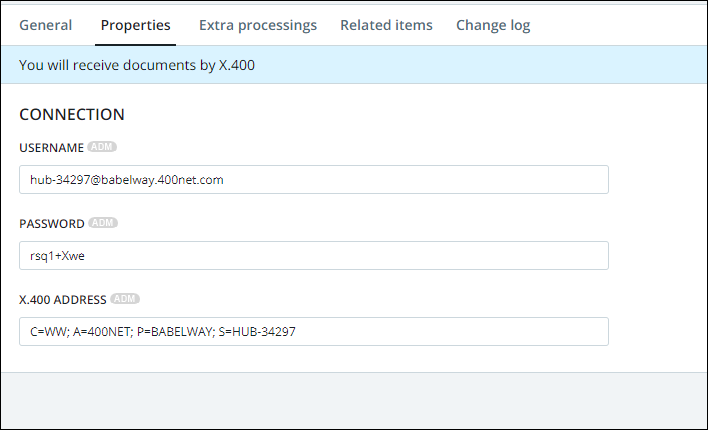Click the USERNAME field label
Screen dimensions: 708x430
click(x=51, y=148)
